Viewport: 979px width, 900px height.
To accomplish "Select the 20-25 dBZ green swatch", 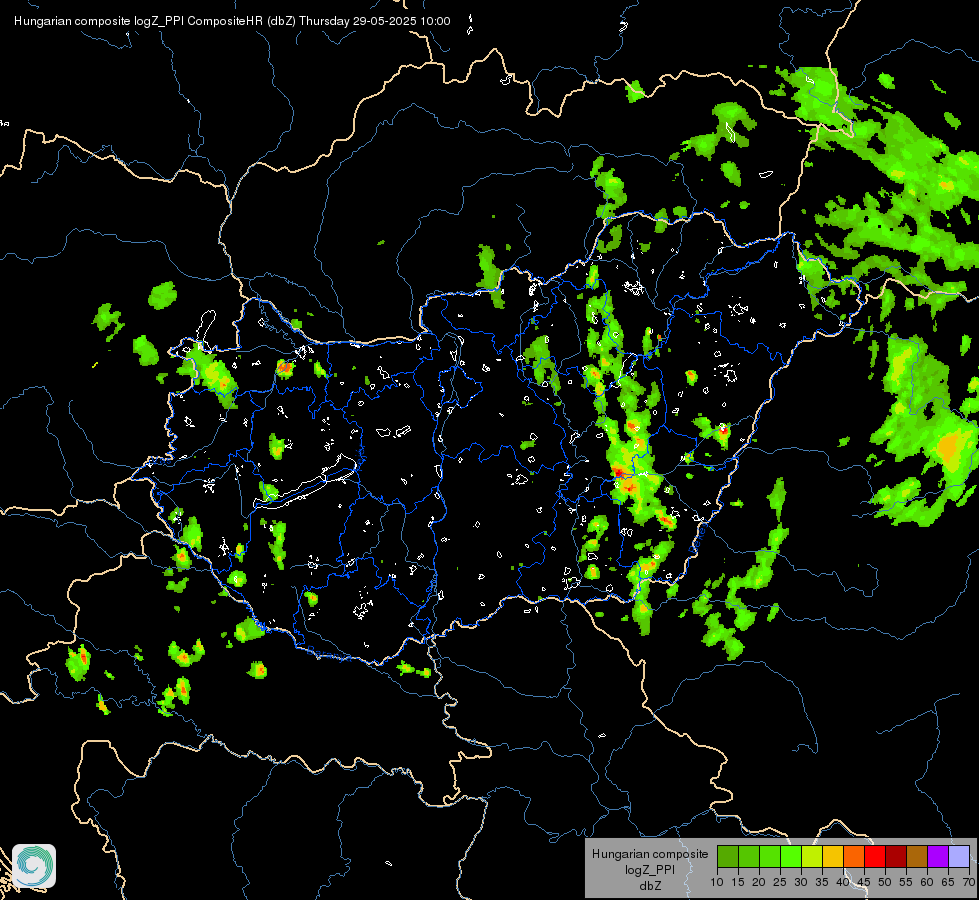I will [770, 856].
